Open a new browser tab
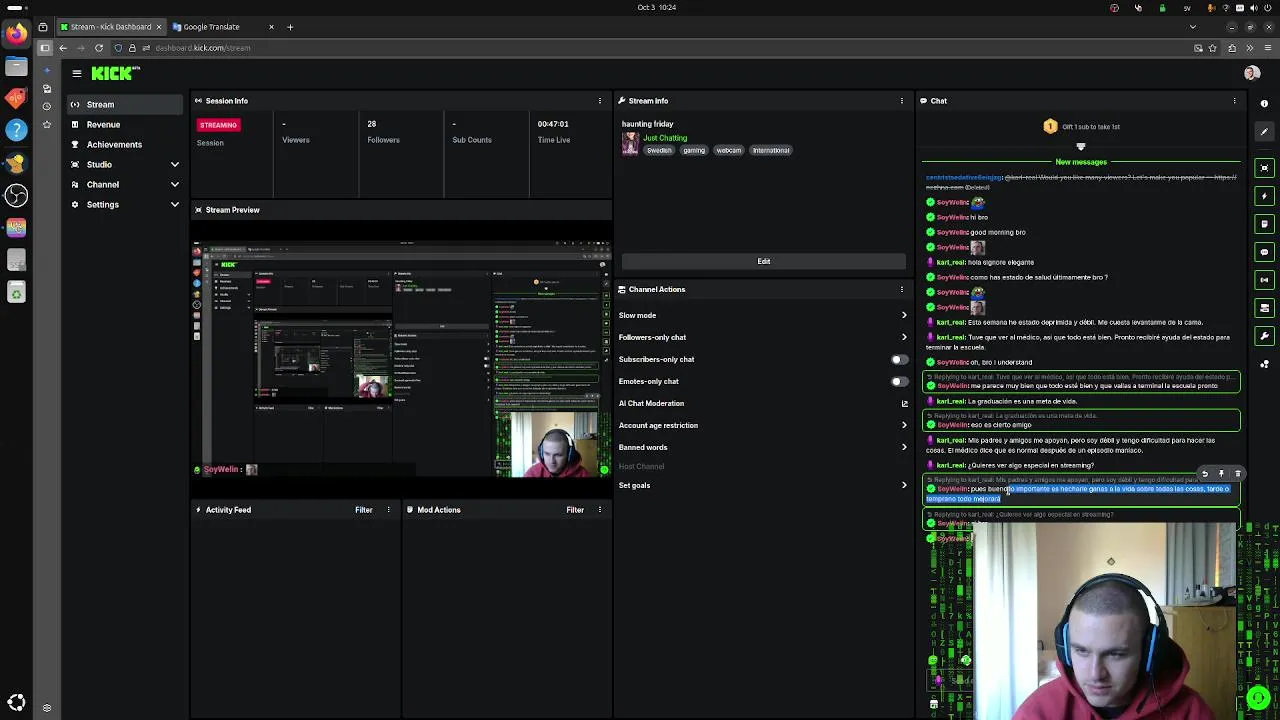The height and width of the screenshot is (720, 1280). coord(290,27)
